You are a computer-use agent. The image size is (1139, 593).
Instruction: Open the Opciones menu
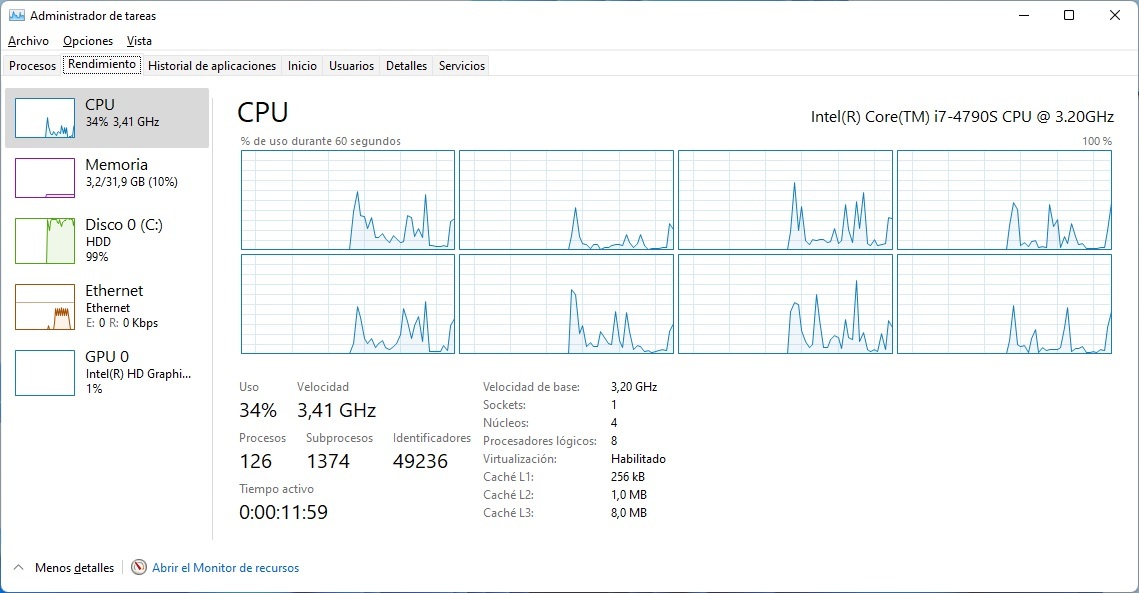[88, 41]
